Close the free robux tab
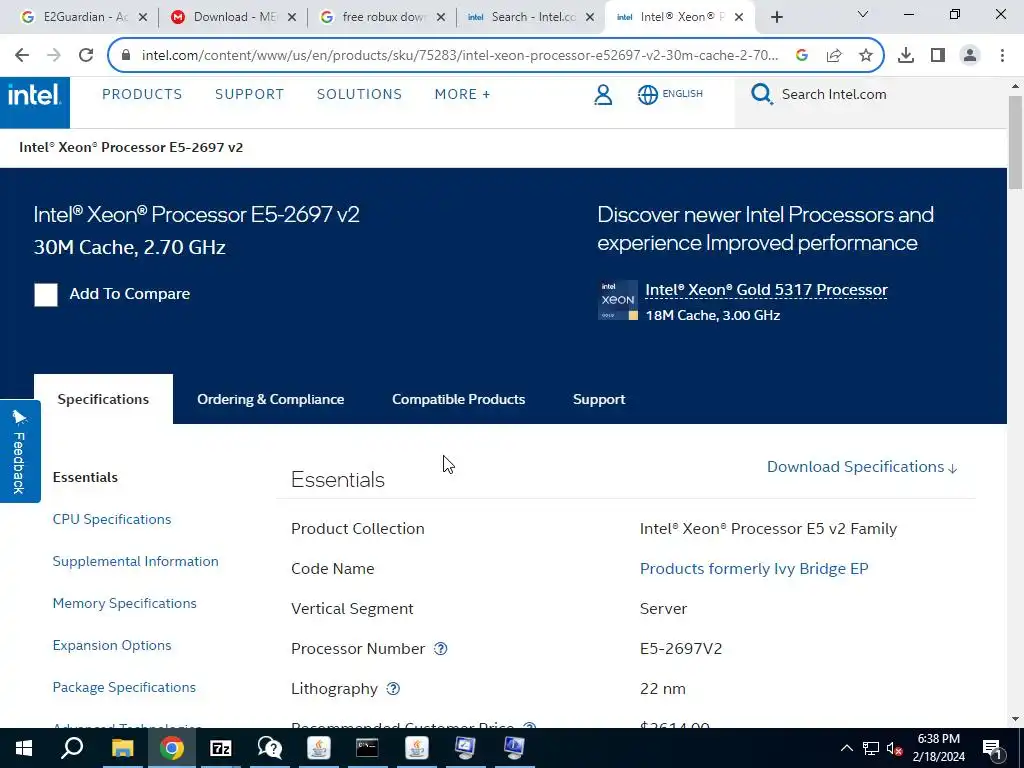The width and height of the screenshot is (1024, 768). (441, 17)
